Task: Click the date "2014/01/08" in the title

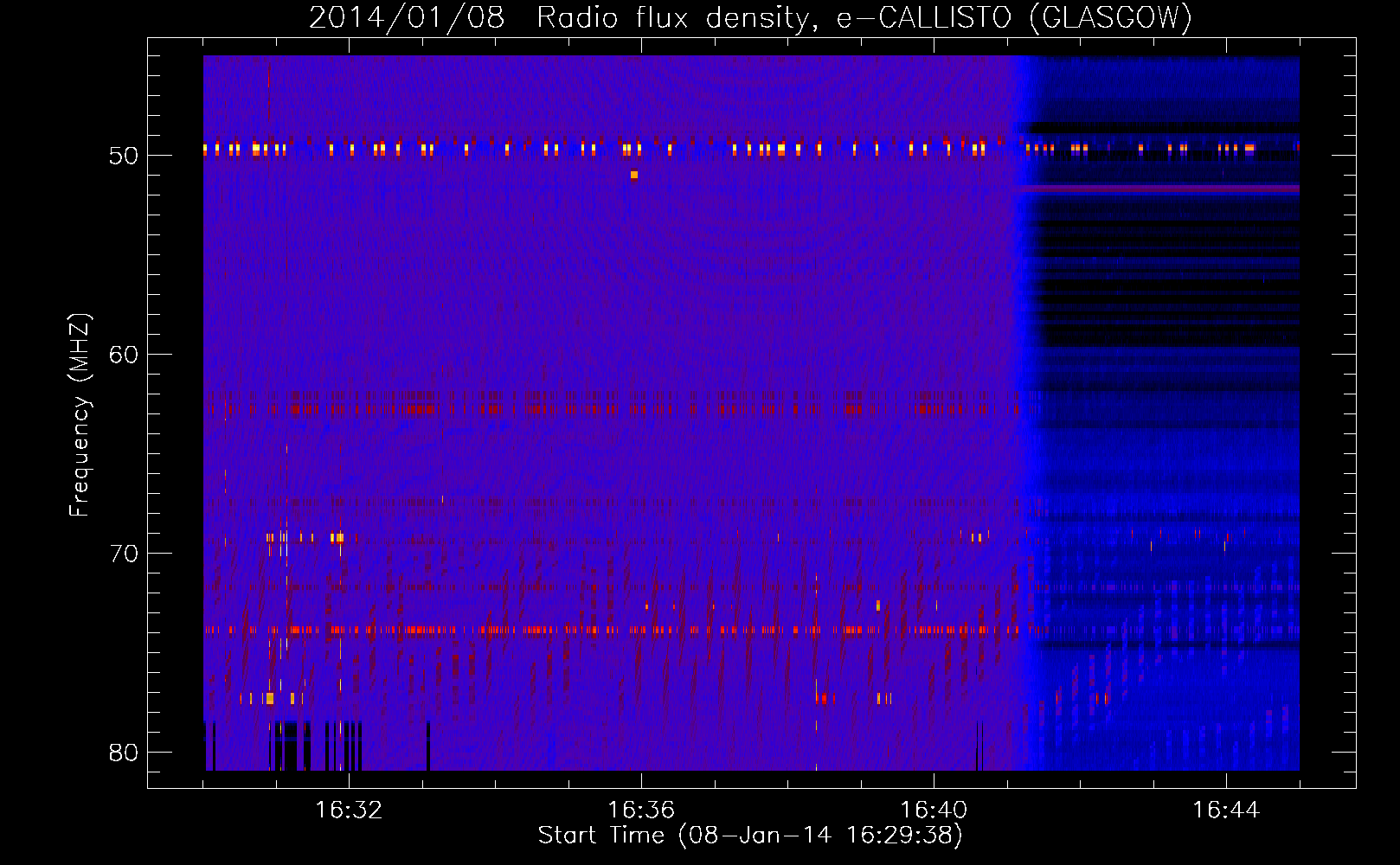Action: (x=406, y=17)
